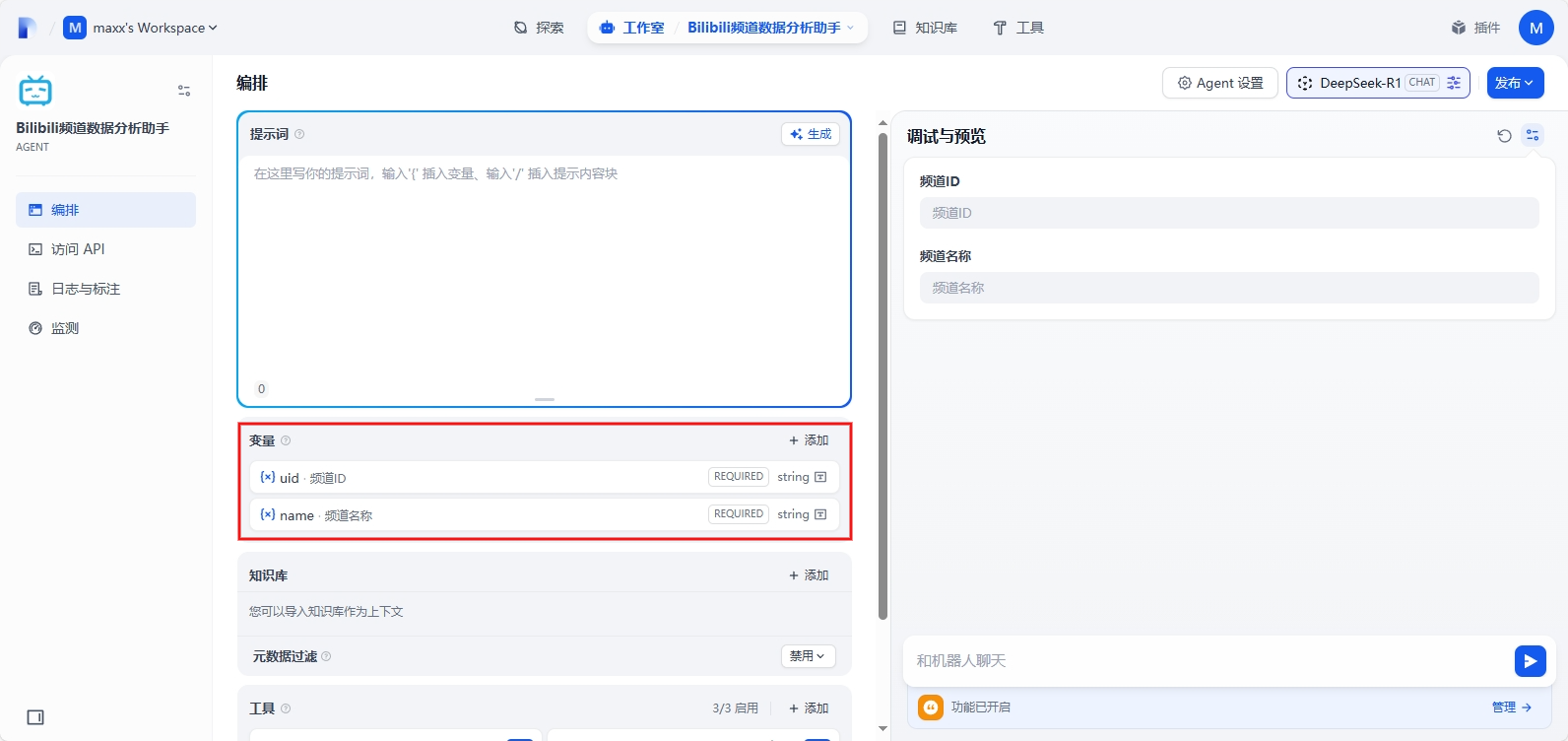The height and width of the screenshot is (741, 1568).
Task: Expand the 发布 publish dropdown
Action: (x=1515, y=83)
